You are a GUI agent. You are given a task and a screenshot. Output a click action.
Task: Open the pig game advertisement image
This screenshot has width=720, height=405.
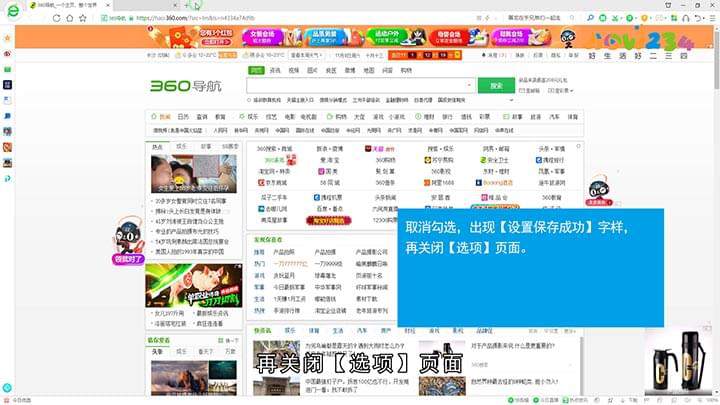tap(194, 285)
